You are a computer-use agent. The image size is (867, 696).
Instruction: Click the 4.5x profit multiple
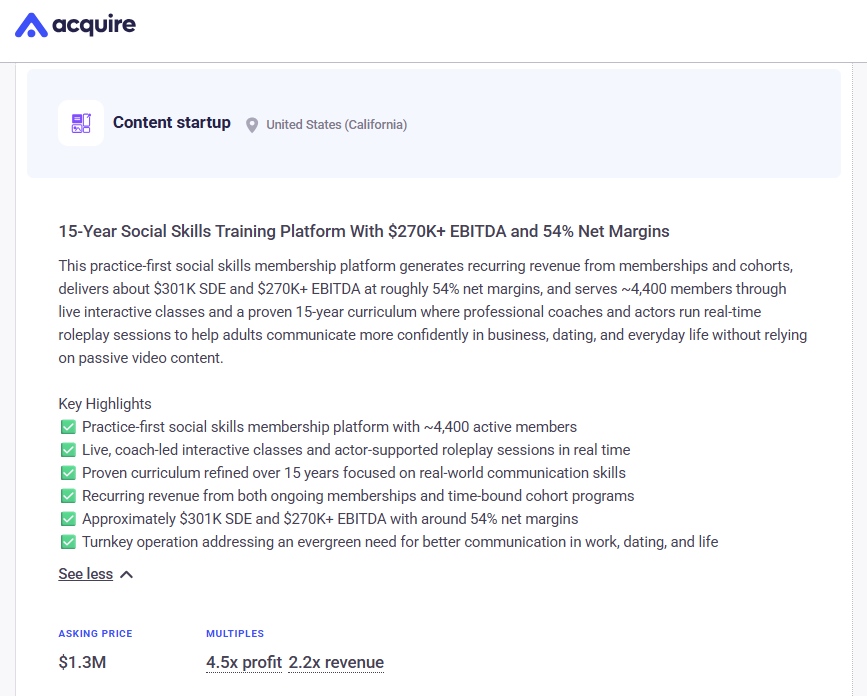tap(244, 662)
